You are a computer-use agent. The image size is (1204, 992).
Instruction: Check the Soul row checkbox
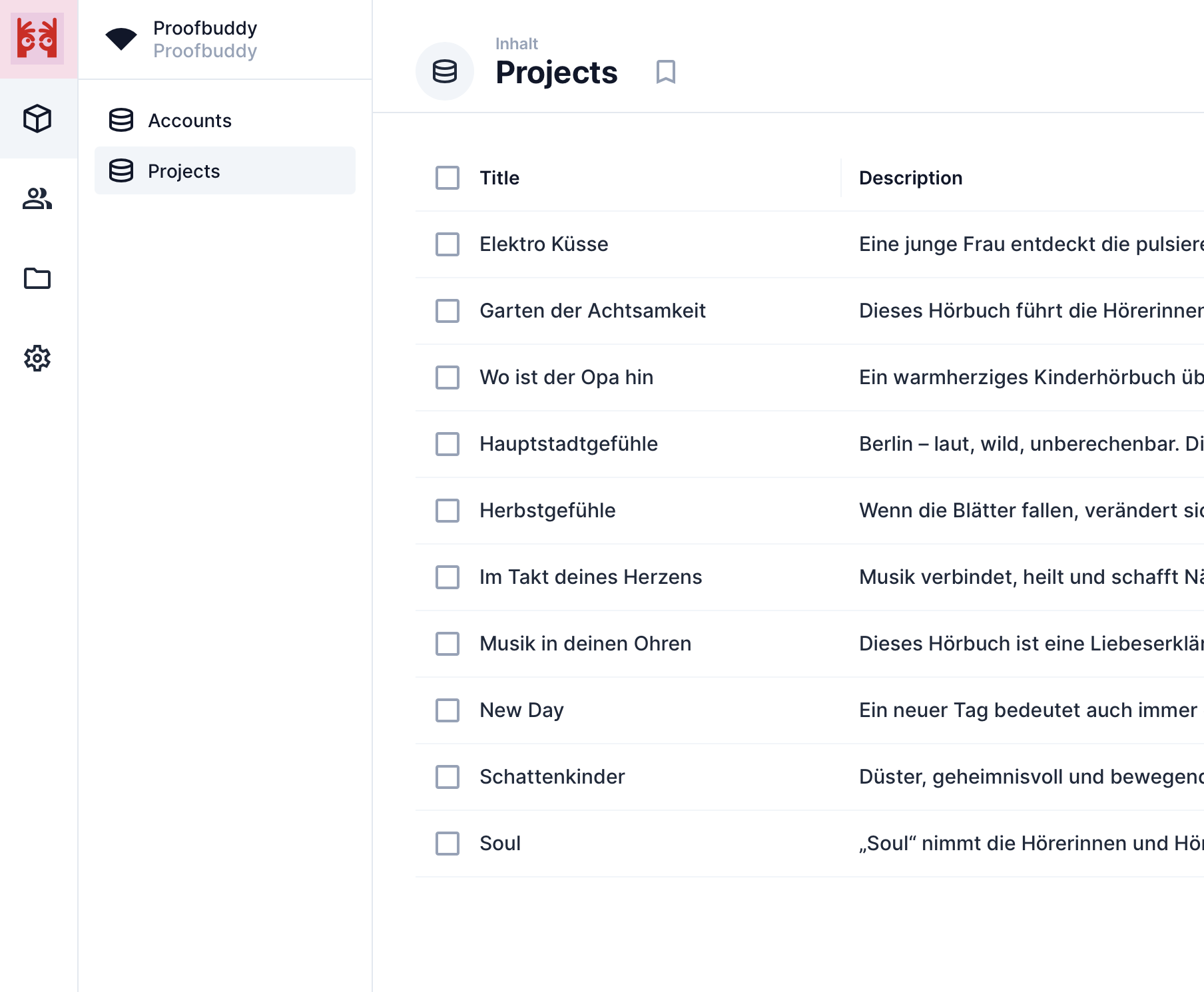point(448,844)
